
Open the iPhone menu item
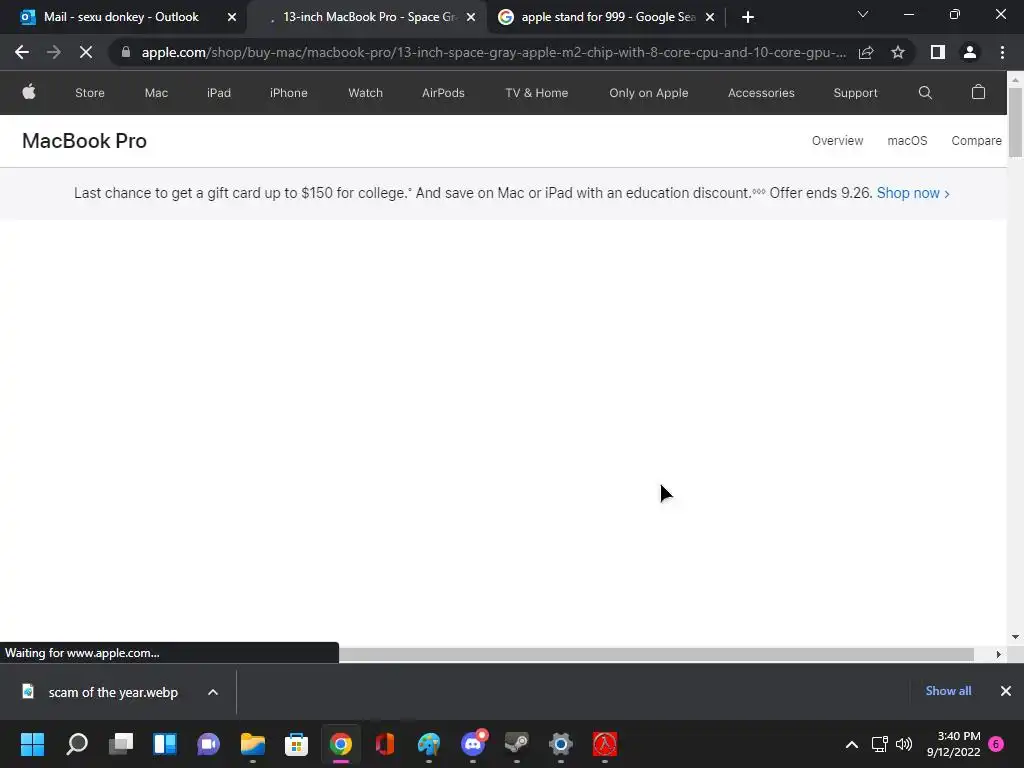pyautogui.click(x=289, y=93)
